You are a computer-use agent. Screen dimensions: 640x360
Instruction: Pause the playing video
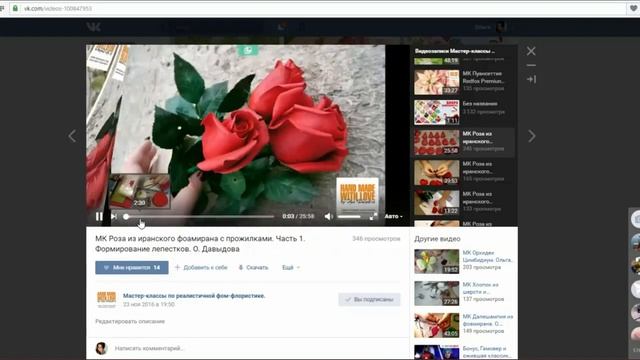click(99, 217)
